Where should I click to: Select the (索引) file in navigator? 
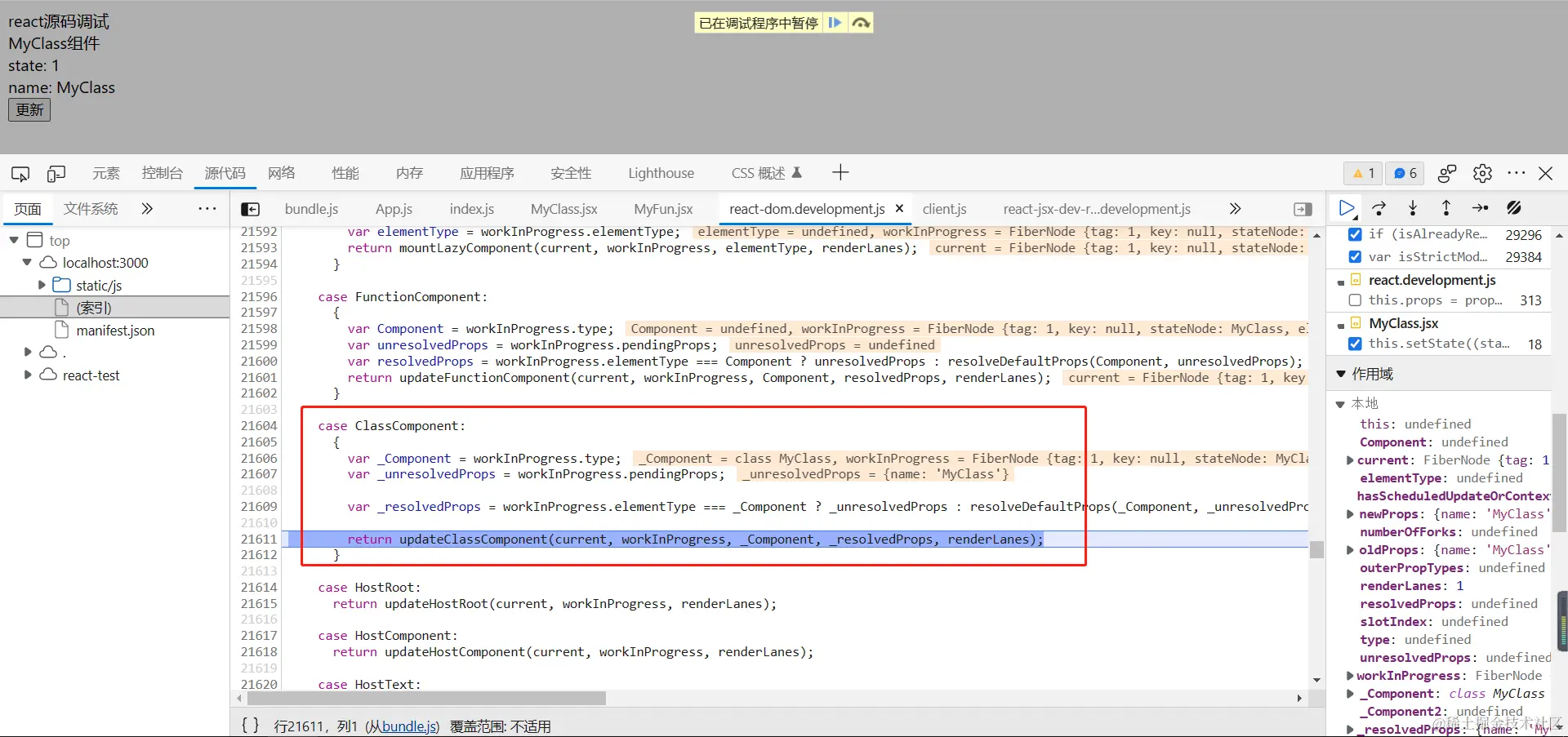[x=93, y=308]
